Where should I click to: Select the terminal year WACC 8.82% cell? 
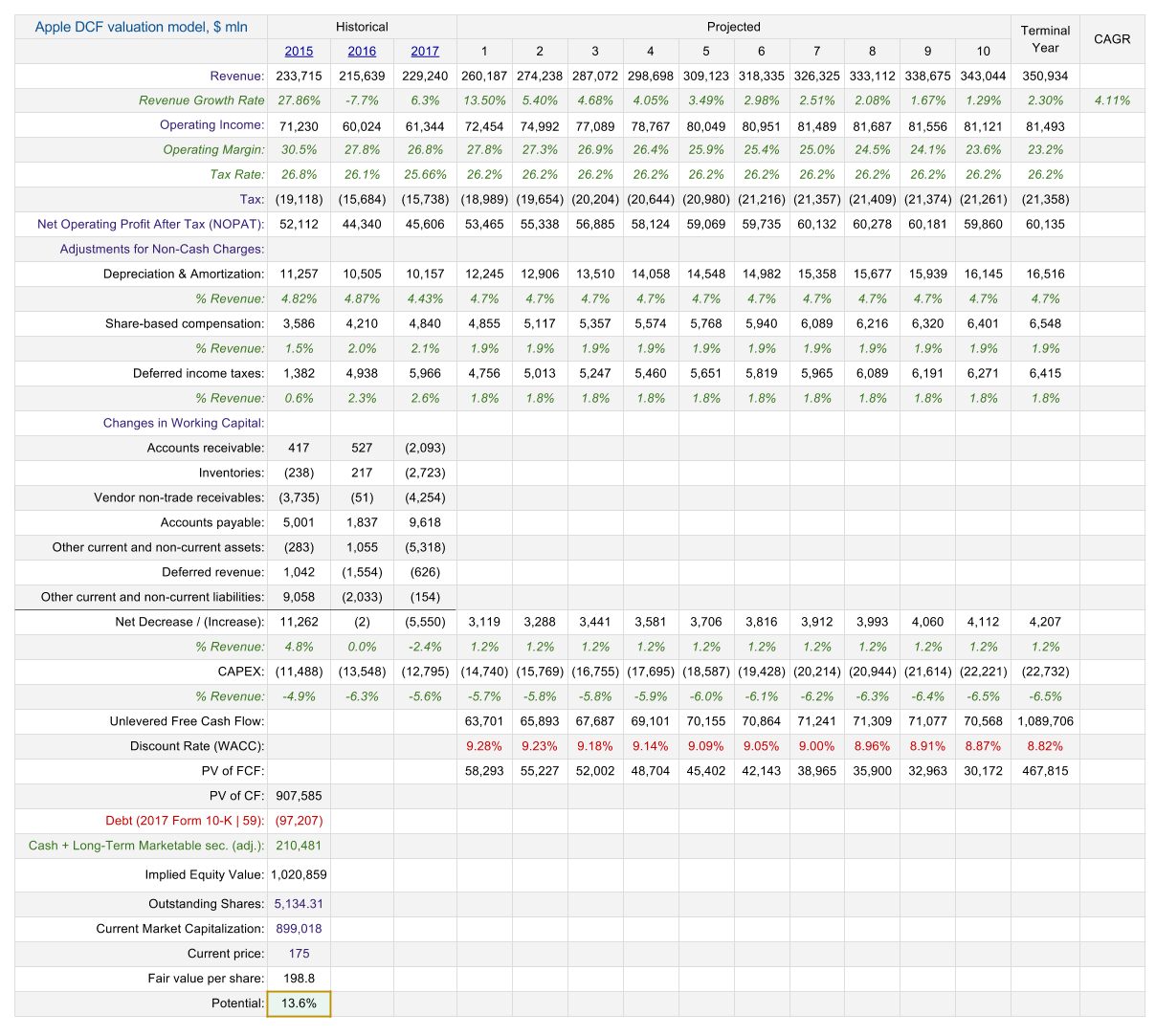tap(1045, 746)
